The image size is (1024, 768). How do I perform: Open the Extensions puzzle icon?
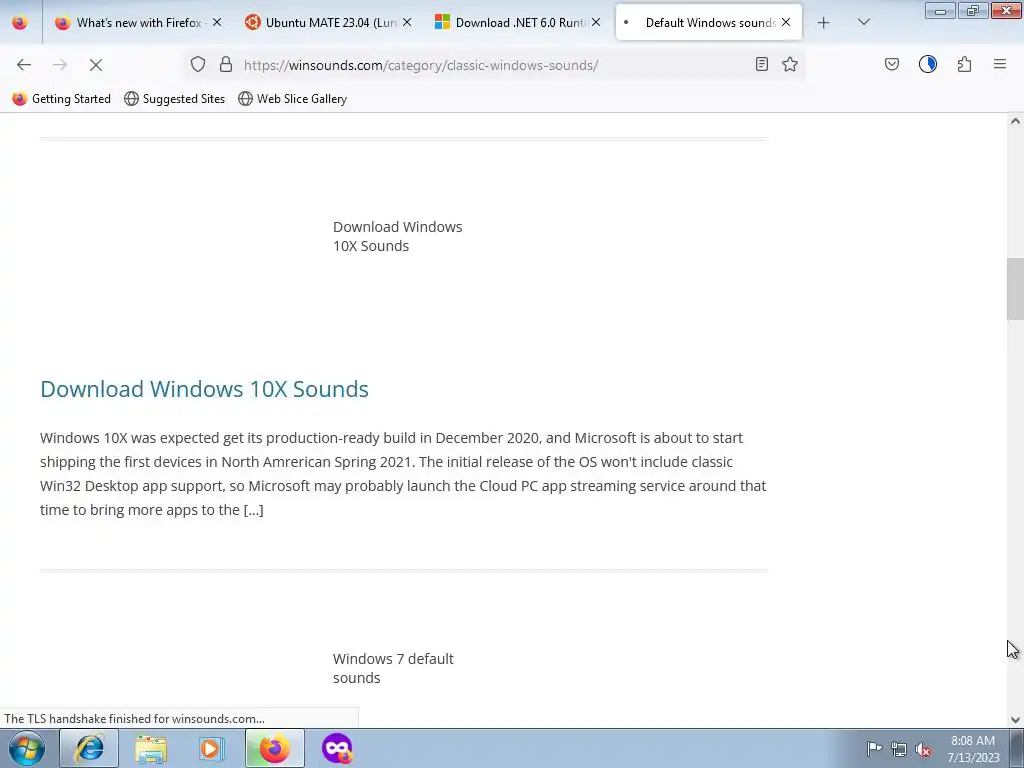click(965, 64)
